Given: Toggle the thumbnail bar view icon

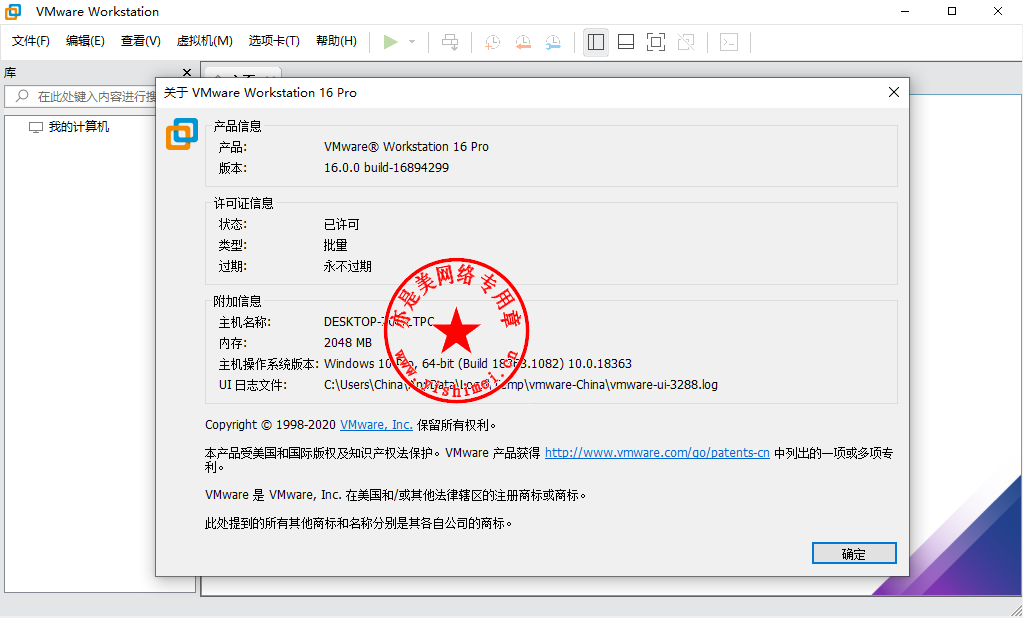Looking at the screenshot, I should click(x=626, y=42).
